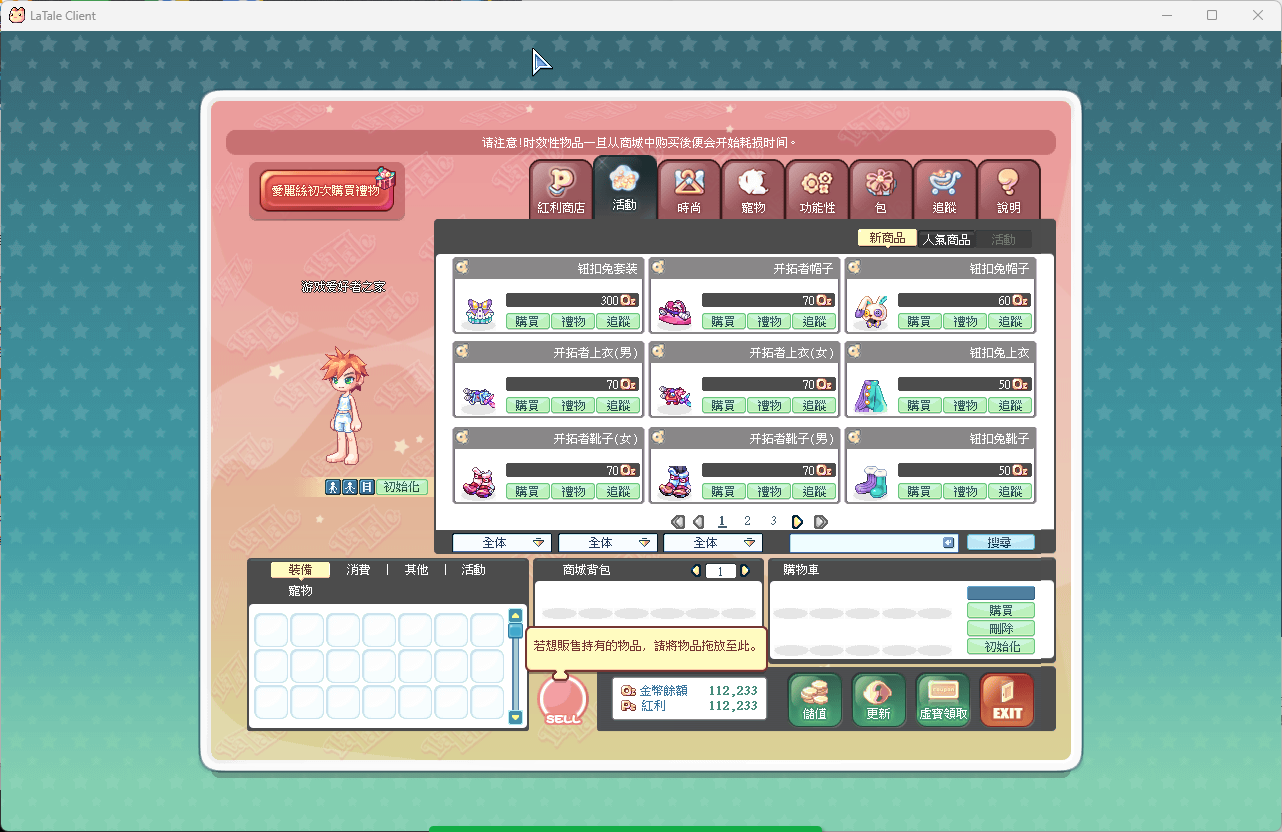The width and height of the screenshot is (1282, 832).
Task: Switch inventory view to 其他
Action: pyautogui.click(x=416, y=570)
